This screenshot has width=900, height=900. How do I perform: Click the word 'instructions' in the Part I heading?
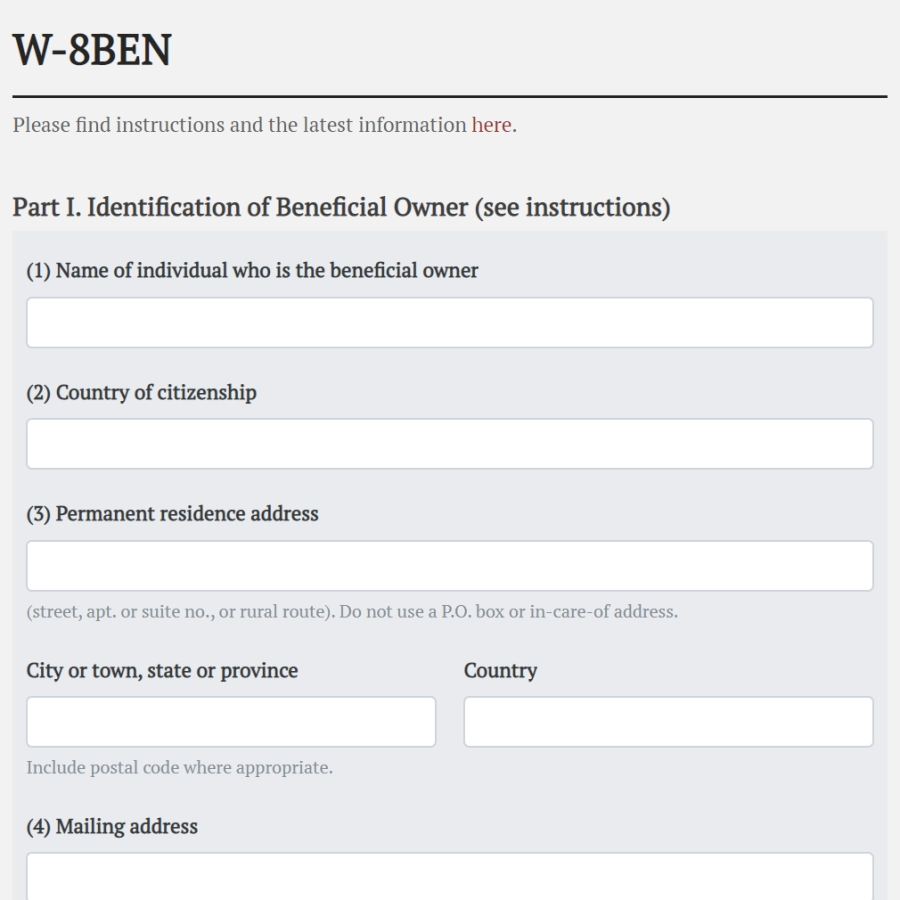pyautogui.click(x=593, y=207)
